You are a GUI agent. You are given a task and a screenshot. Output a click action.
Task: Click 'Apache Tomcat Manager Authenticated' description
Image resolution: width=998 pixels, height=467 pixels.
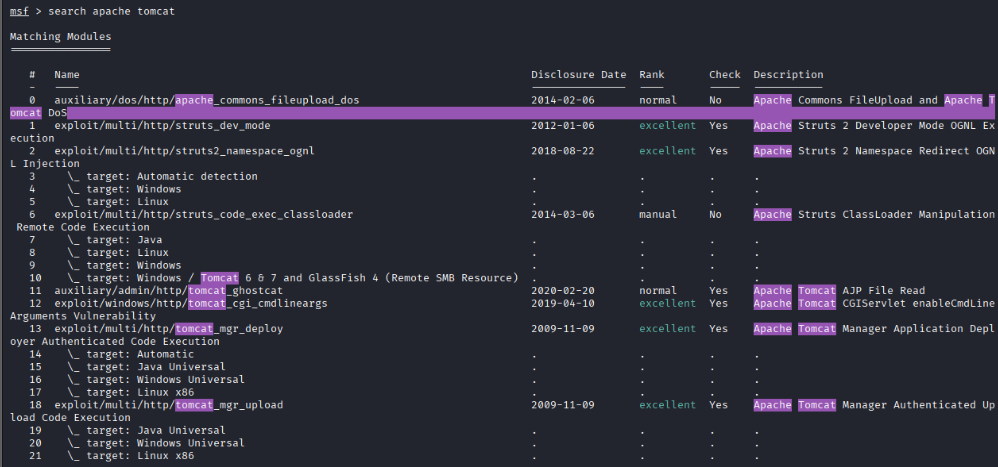click(864, 405)
